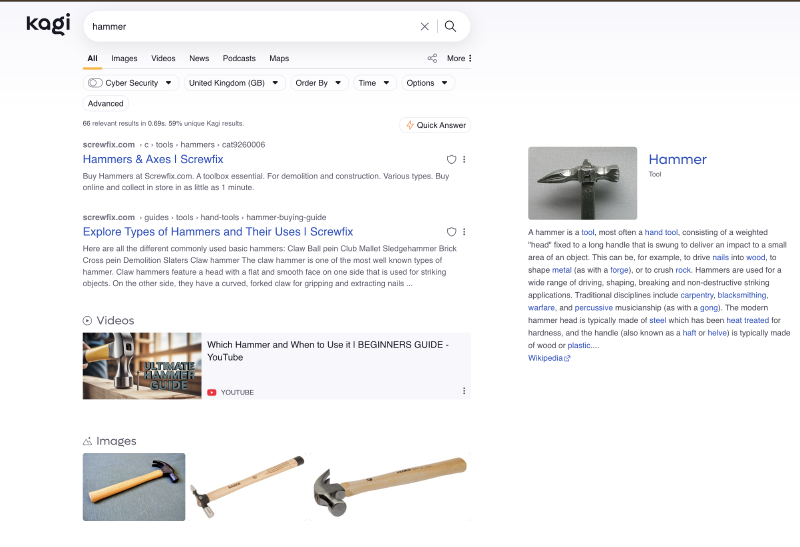Clear the search box with the X icon
The height and width of the screenshot is (547, 800).
[x=424, y=27]
